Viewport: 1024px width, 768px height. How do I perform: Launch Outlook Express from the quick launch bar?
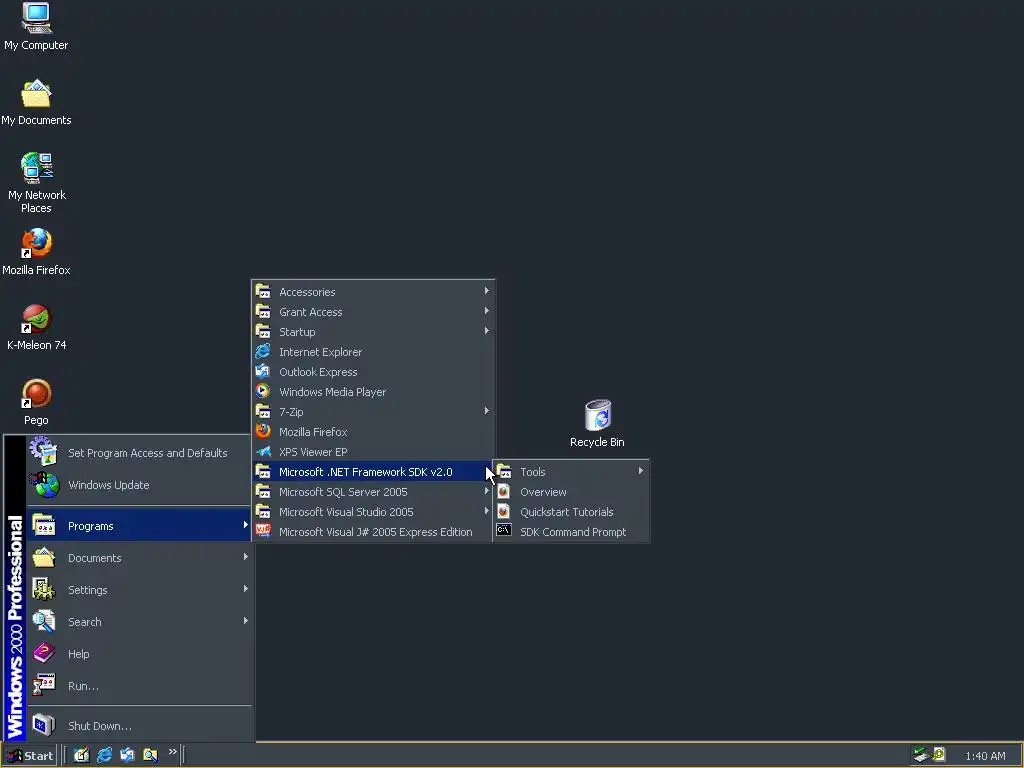coord(127,755)
